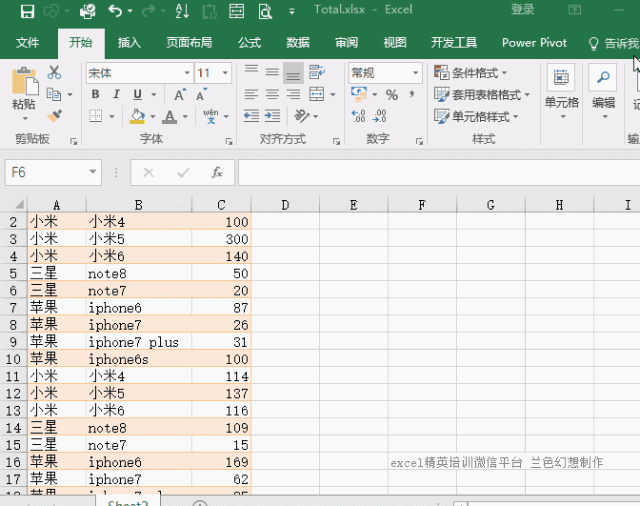Select cell containing iphone7 plus
The height and width of the screenshot is (506, 640).
139,342
